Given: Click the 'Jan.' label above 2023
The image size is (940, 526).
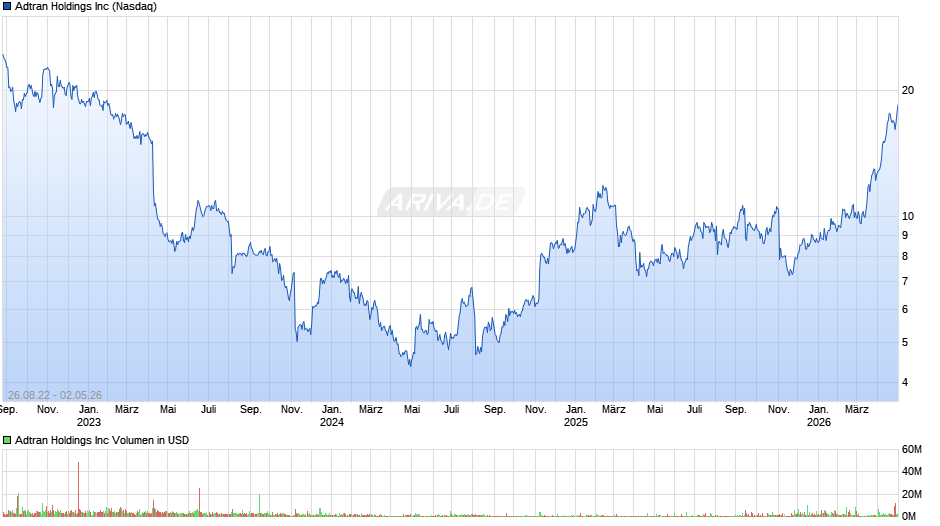Looking at the screenshot, I should pos(89,410).
